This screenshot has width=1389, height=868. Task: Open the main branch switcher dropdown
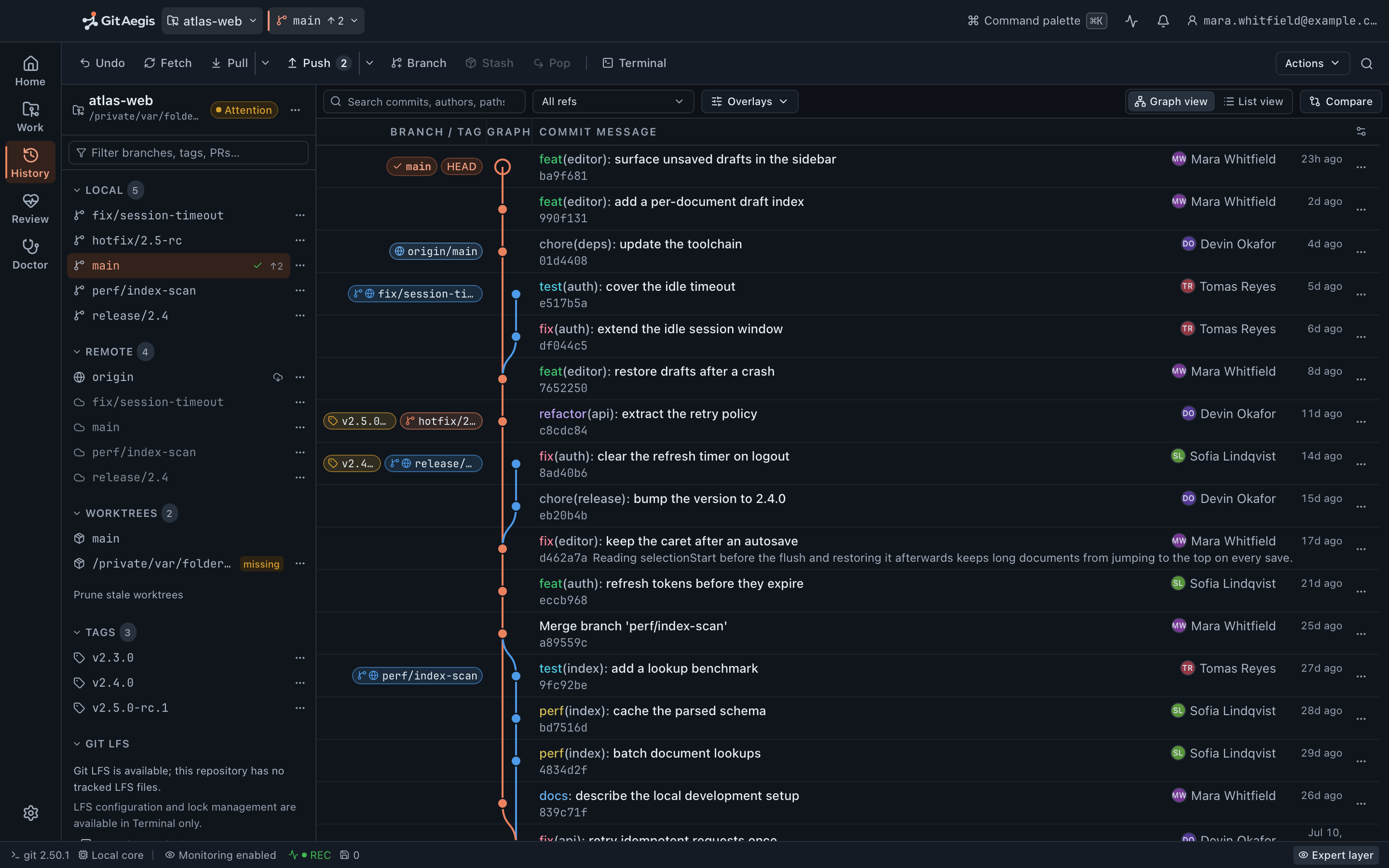tap(316, 21)
